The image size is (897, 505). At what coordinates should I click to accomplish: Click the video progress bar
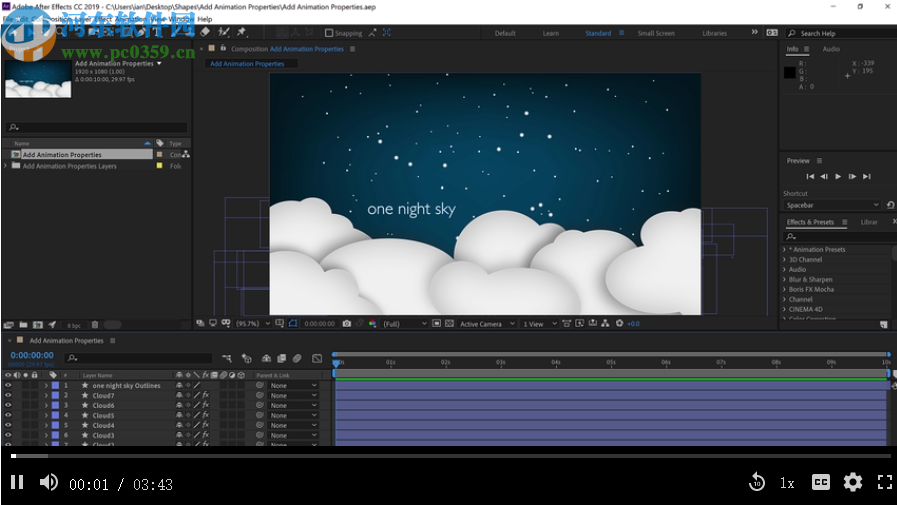tap(450, 456)
